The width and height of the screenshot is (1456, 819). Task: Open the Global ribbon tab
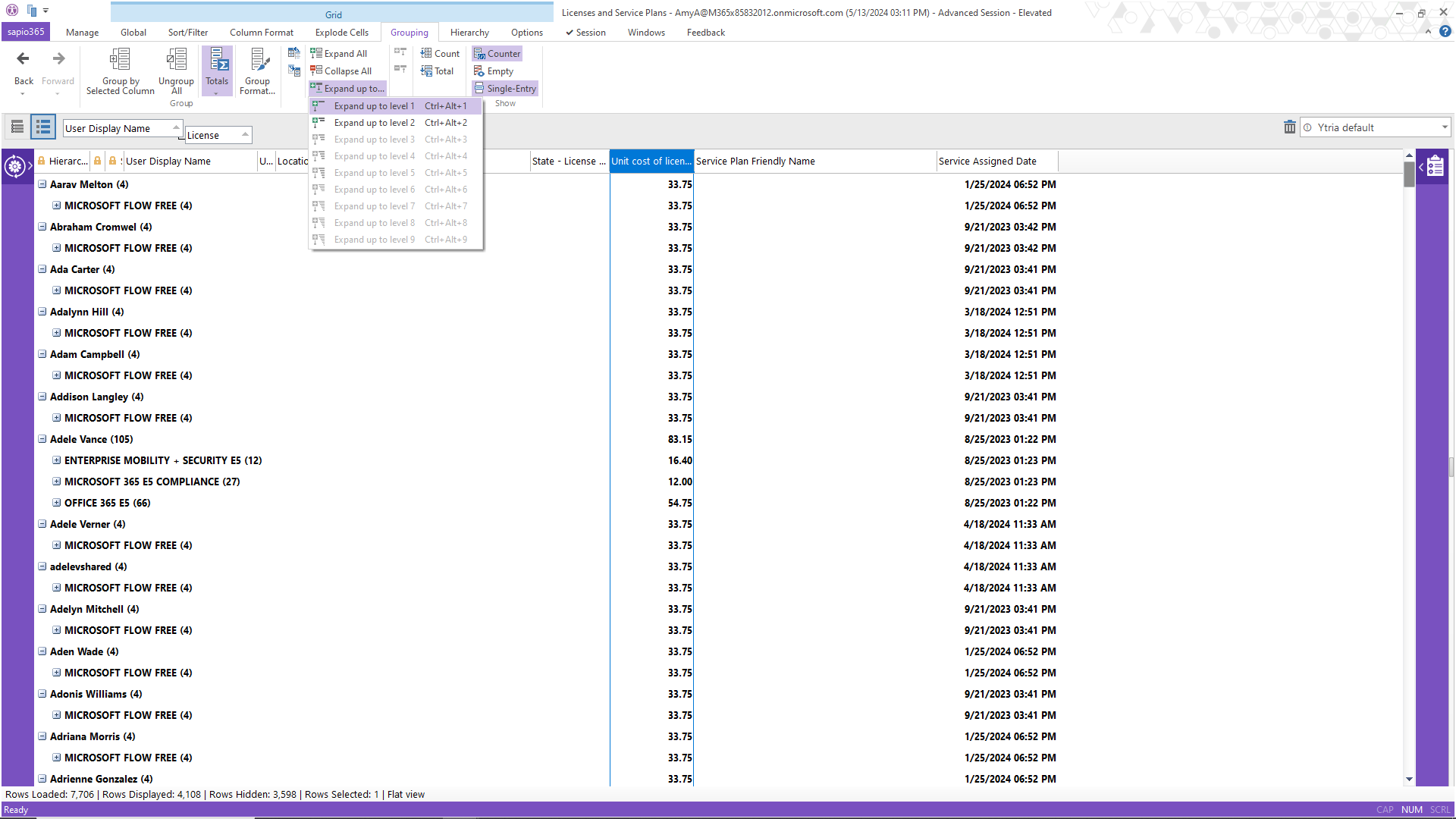tap(133, 33)
